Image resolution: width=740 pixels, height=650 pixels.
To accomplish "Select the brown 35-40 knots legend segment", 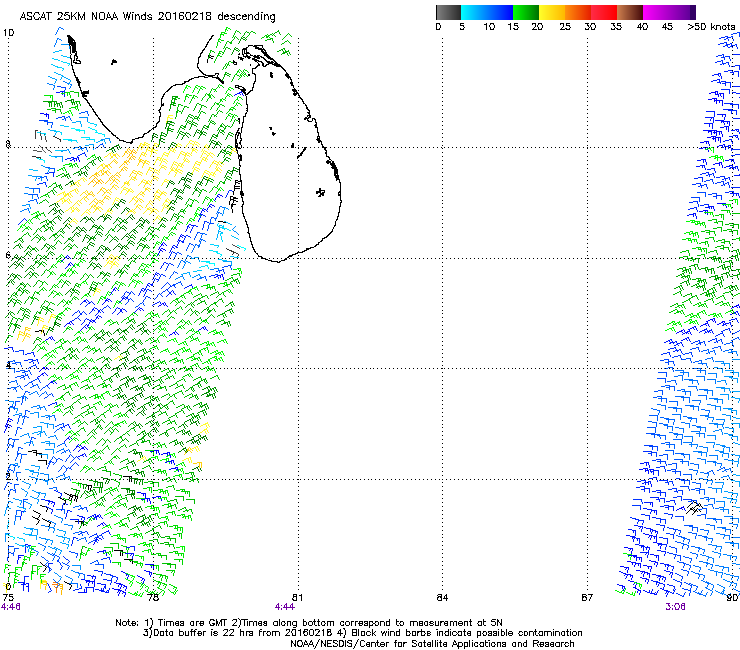I will 630,12.
